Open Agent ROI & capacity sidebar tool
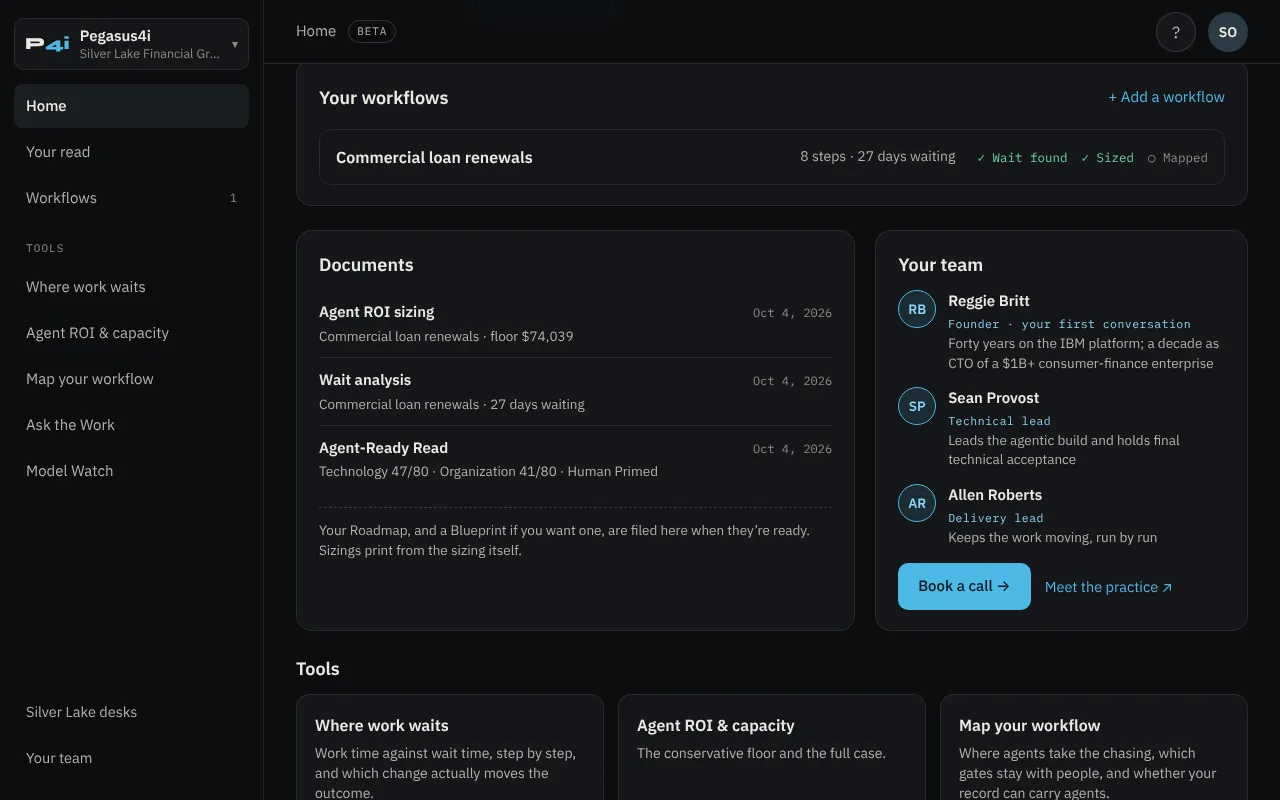The height and width of the screenshot is (800, 1280). click(x=132, y=333)
